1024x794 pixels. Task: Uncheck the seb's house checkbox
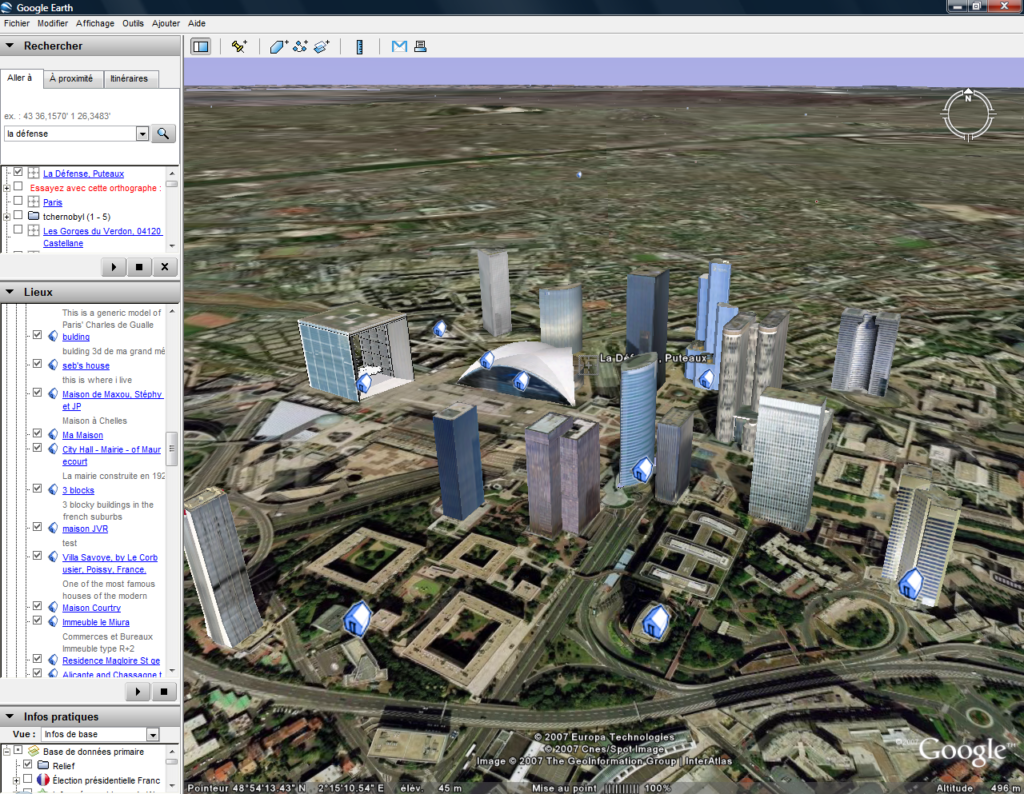click(37, 364)
